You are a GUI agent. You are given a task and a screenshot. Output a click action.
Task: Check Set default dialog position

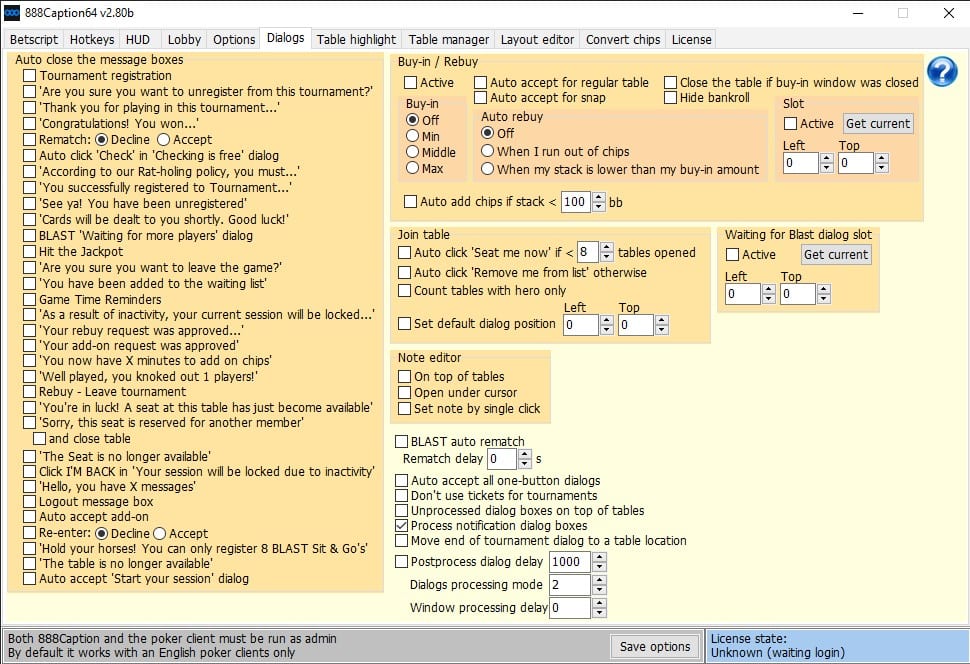coord(405,324)
